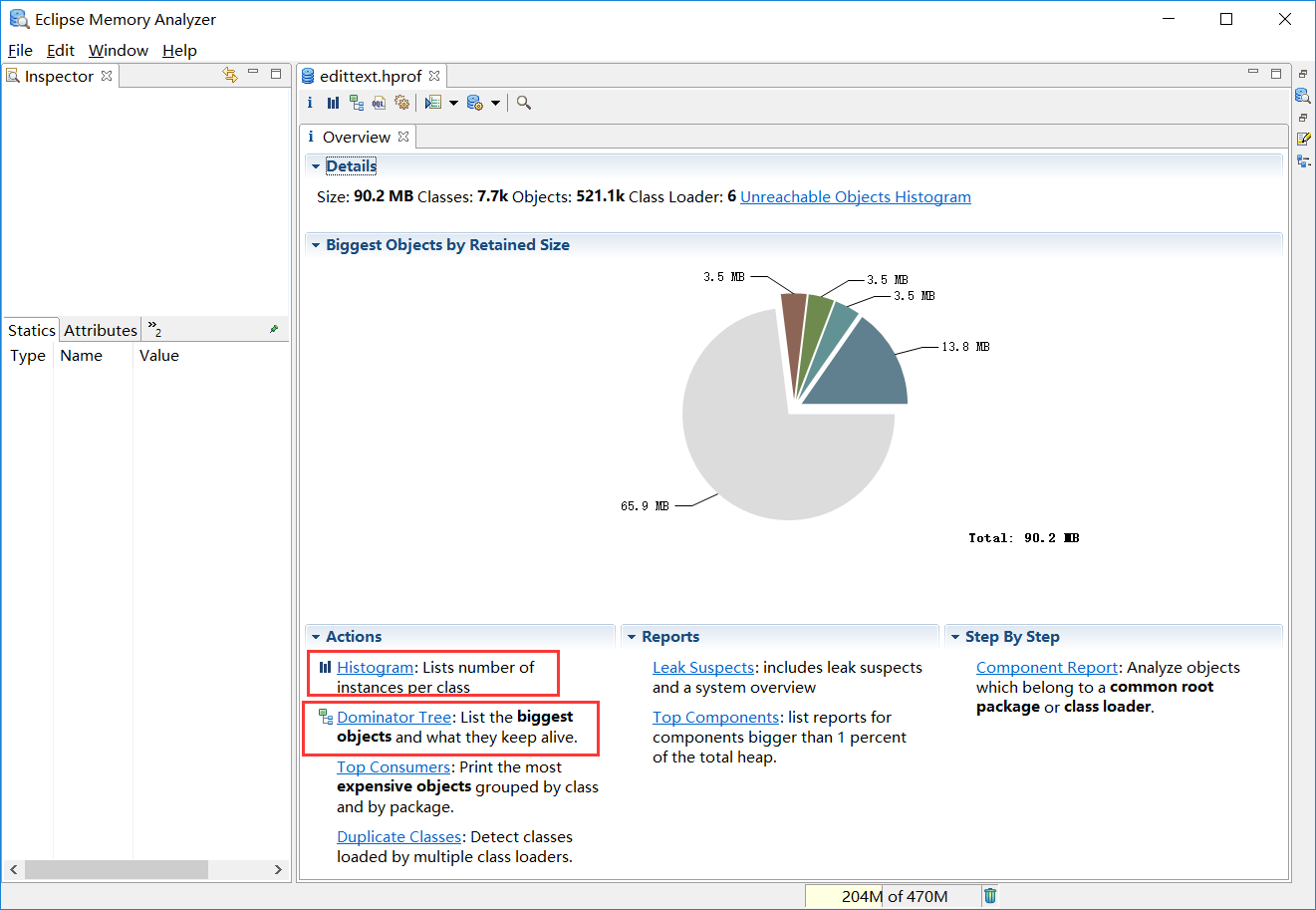
Task: Close the Overview sub-tab
Action: pyautogui.click(x=403, y=137)
